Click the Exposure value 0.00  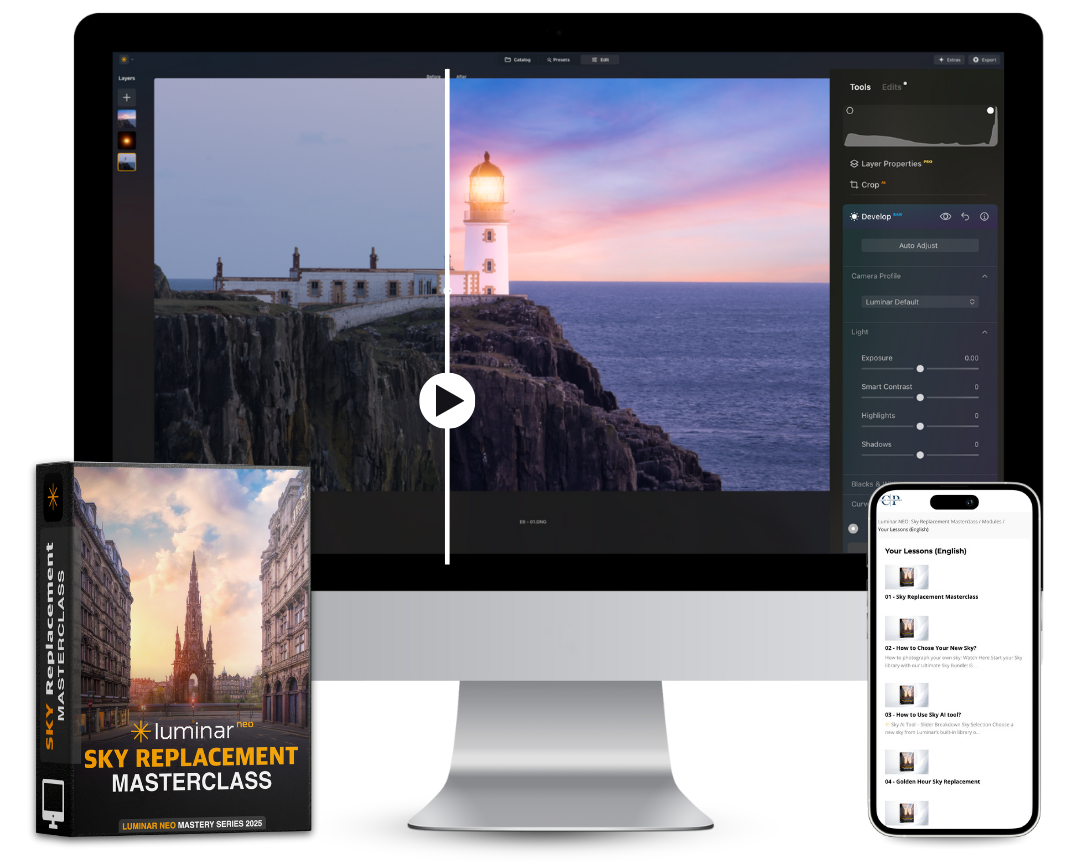[x=971, y=358]
